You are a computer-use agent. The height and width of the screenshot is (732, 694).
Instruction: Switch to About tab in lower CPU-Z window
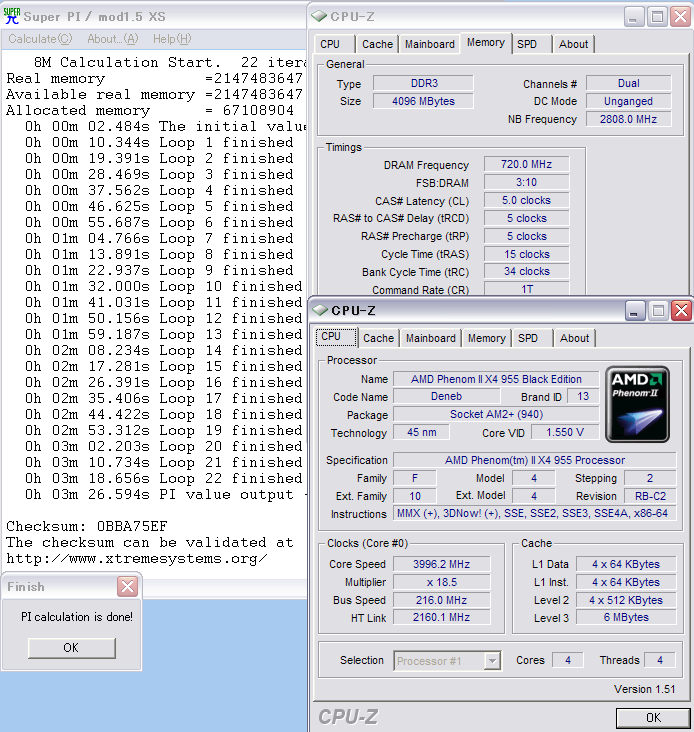tap(575, 338)
